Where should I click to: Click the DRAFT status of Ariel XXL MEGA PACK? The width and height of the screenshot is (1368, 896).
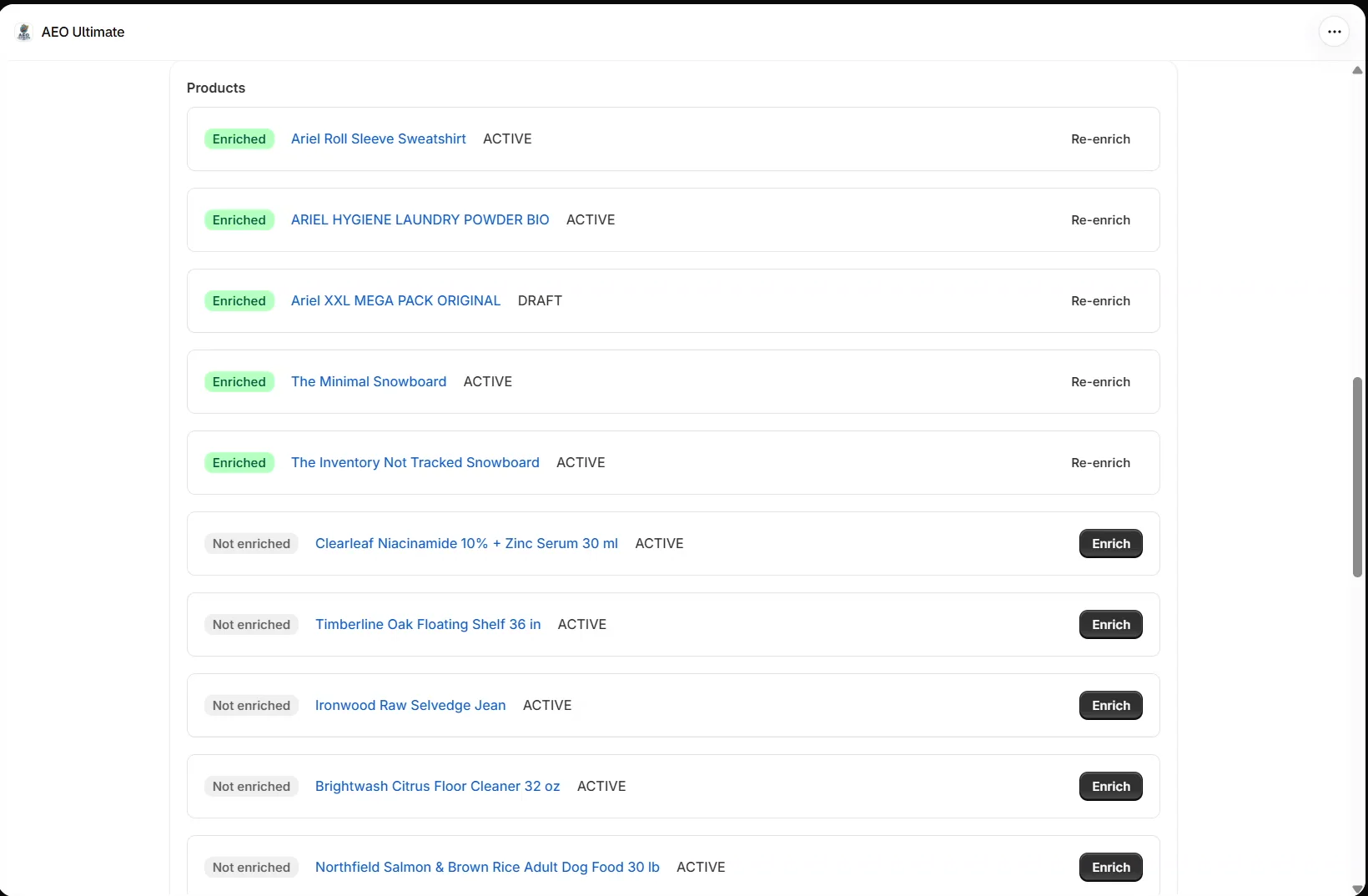(540, 300)
